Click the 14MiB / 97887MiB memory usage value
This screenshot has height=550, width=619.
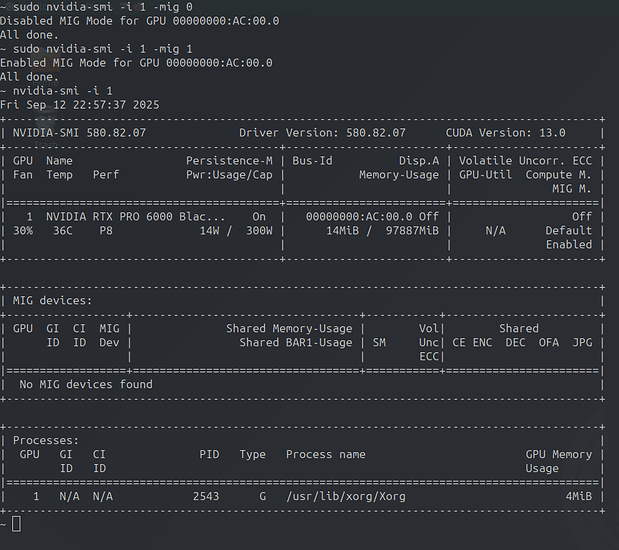coord(382,230)
